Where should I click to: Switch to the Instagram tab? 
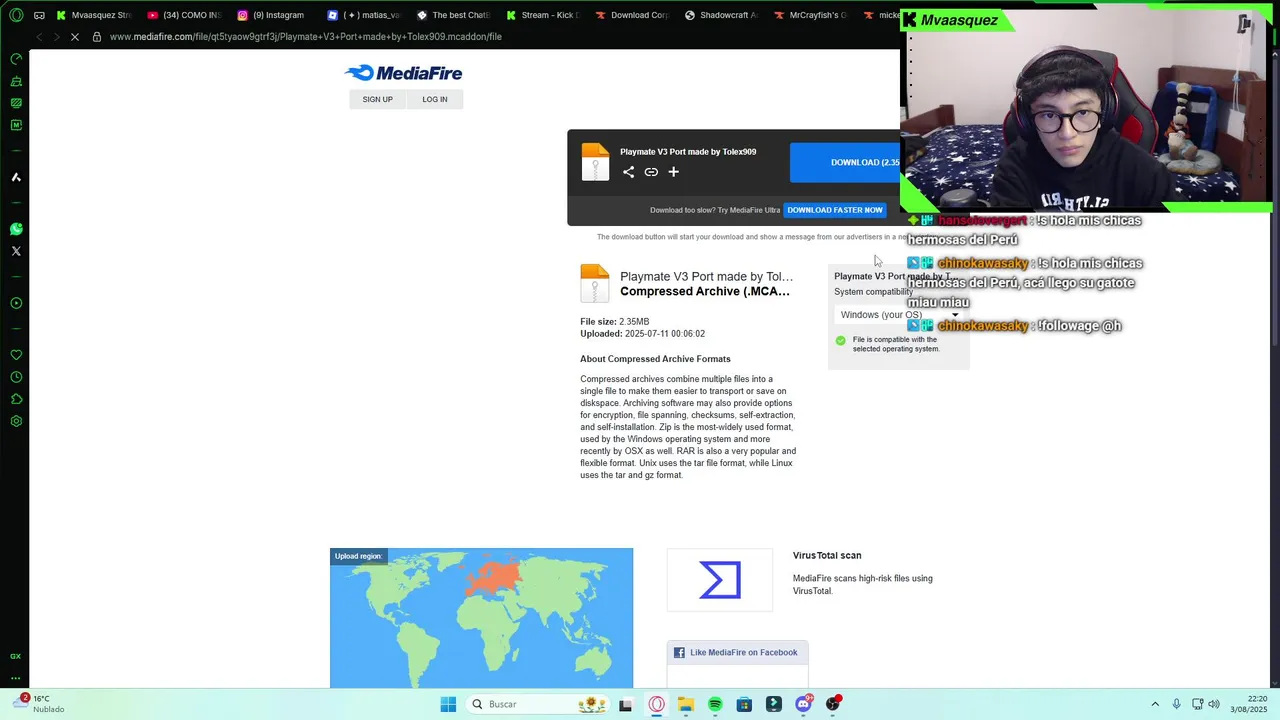273,15
